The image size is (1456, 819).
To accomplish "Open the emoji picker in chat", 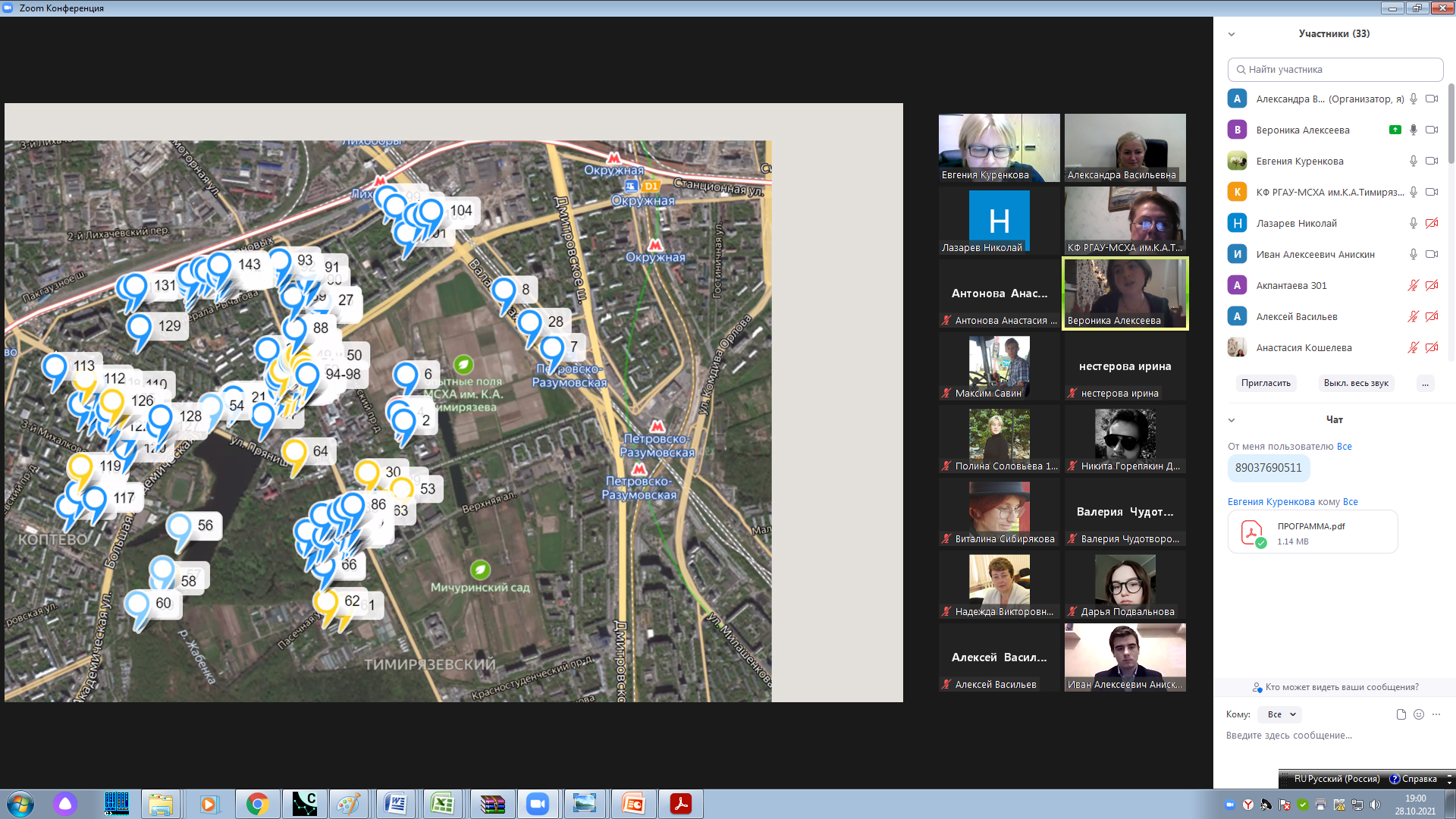I will [1419, 714].
